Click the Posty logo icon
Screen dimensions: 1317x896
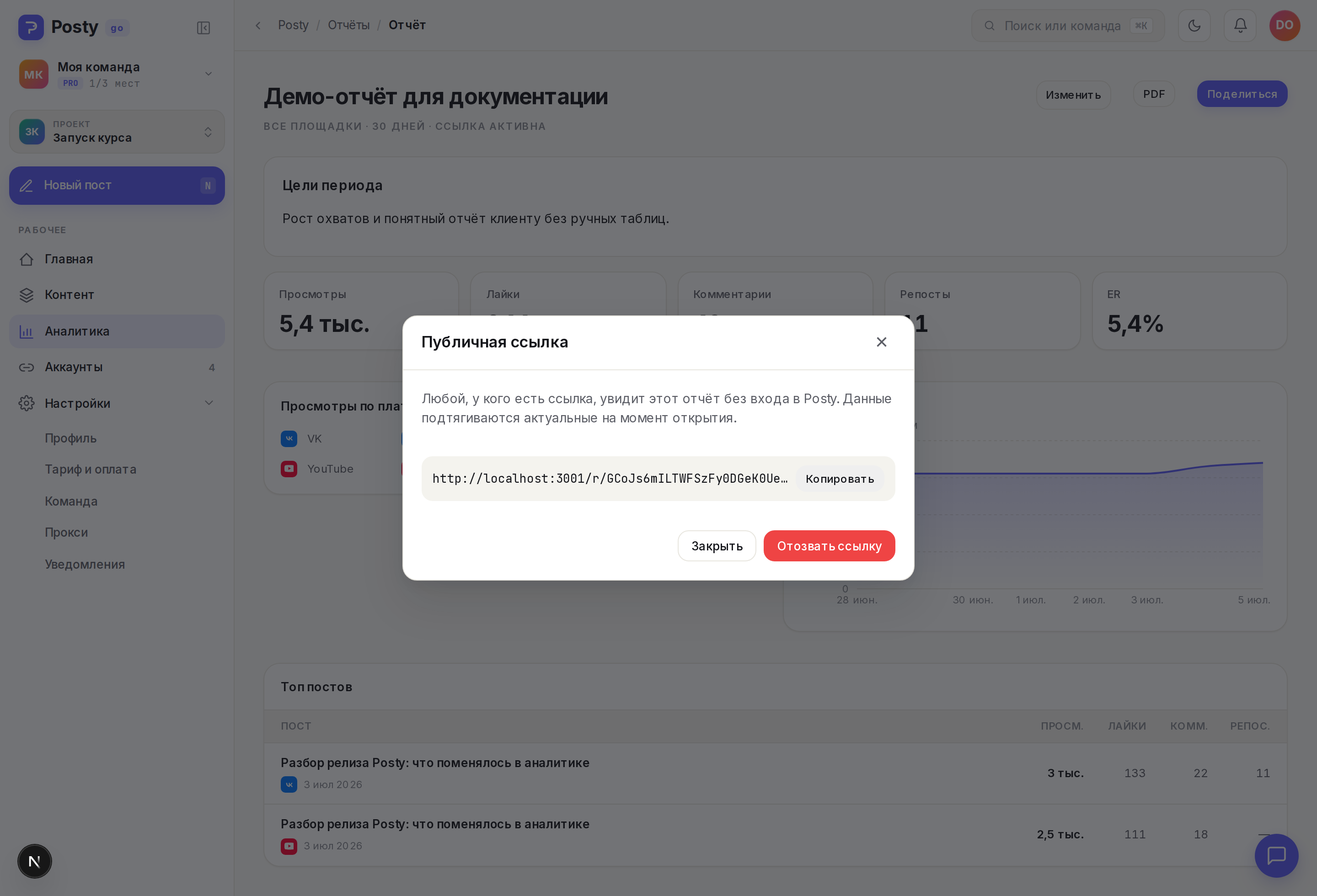pyautogui.click(x=31, y=27)
